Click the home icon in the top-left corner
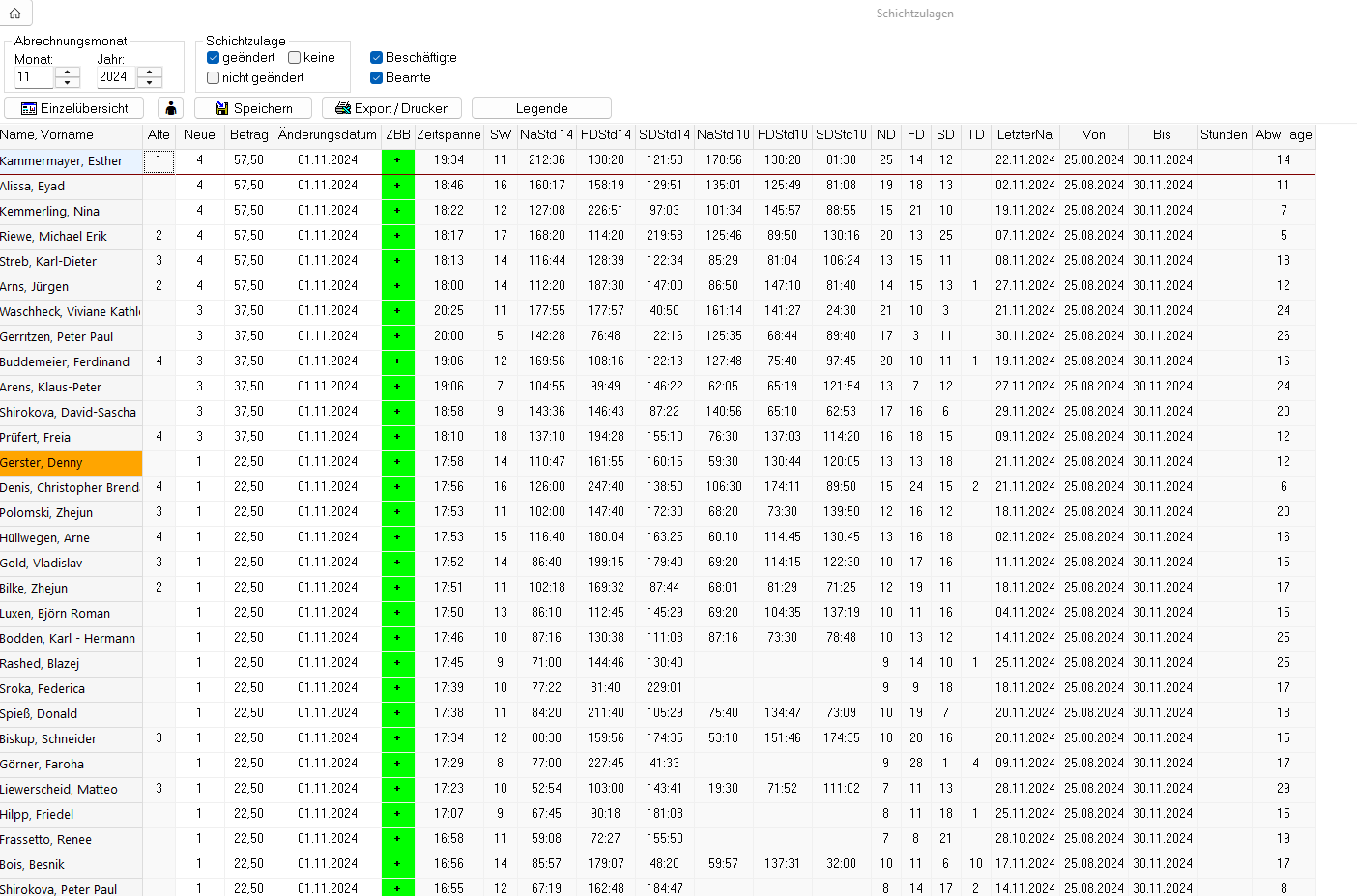The width and height of the screenshot is (1357, 896). (x=14, y=14)
